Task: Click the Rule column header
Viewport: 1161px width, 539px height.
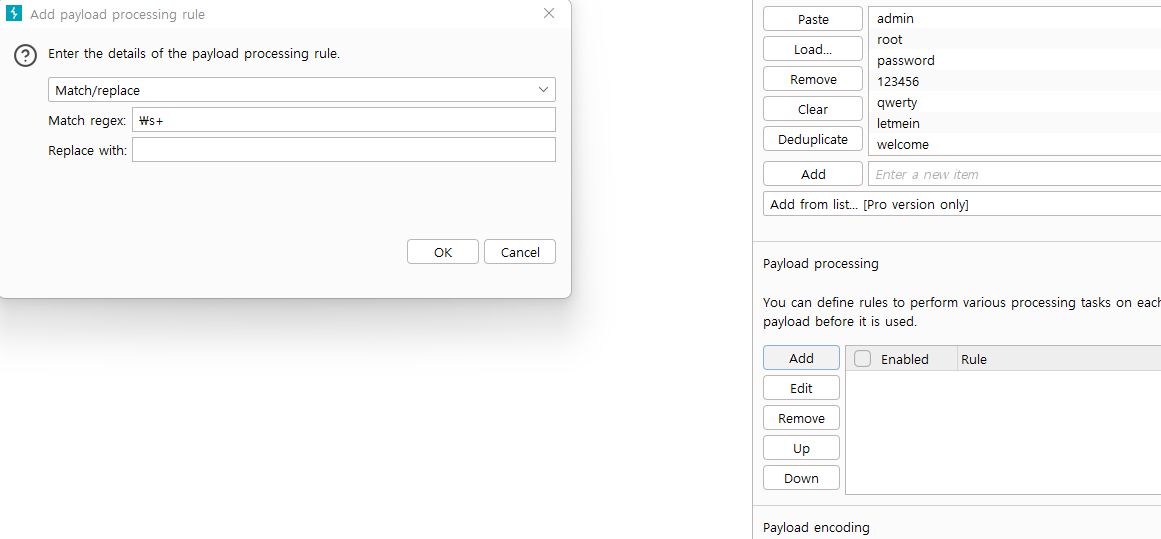Action: pyautogui.click(x=973, y=359)
